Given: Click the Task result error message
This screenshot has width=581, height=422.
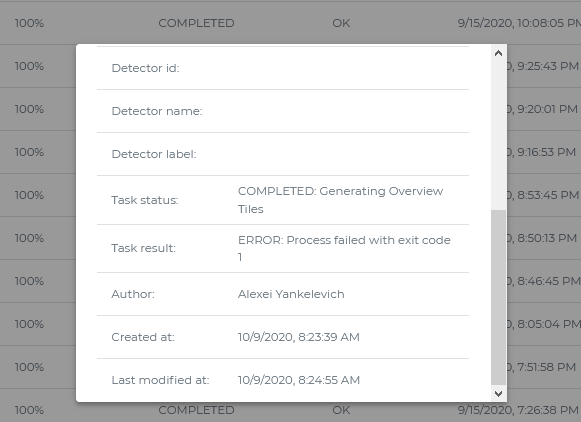Looking at the screenshot, I should (344, 248).
